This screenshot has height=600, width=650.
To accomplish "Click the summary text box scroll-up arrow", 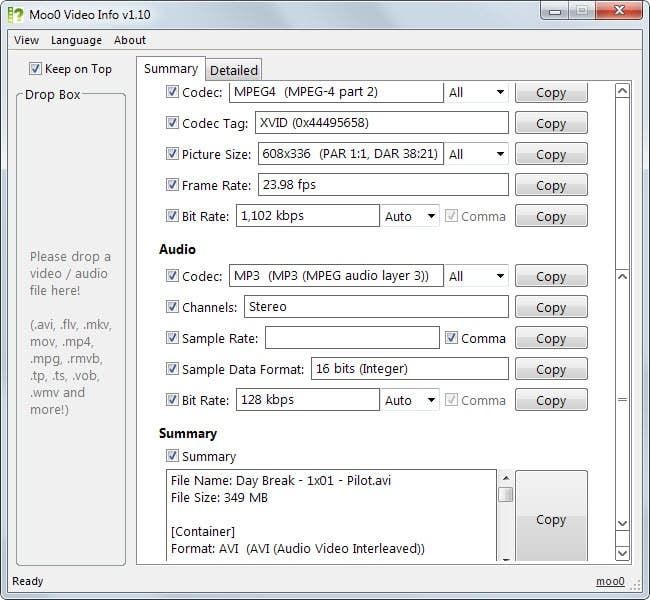I will [x=506, y=478].
